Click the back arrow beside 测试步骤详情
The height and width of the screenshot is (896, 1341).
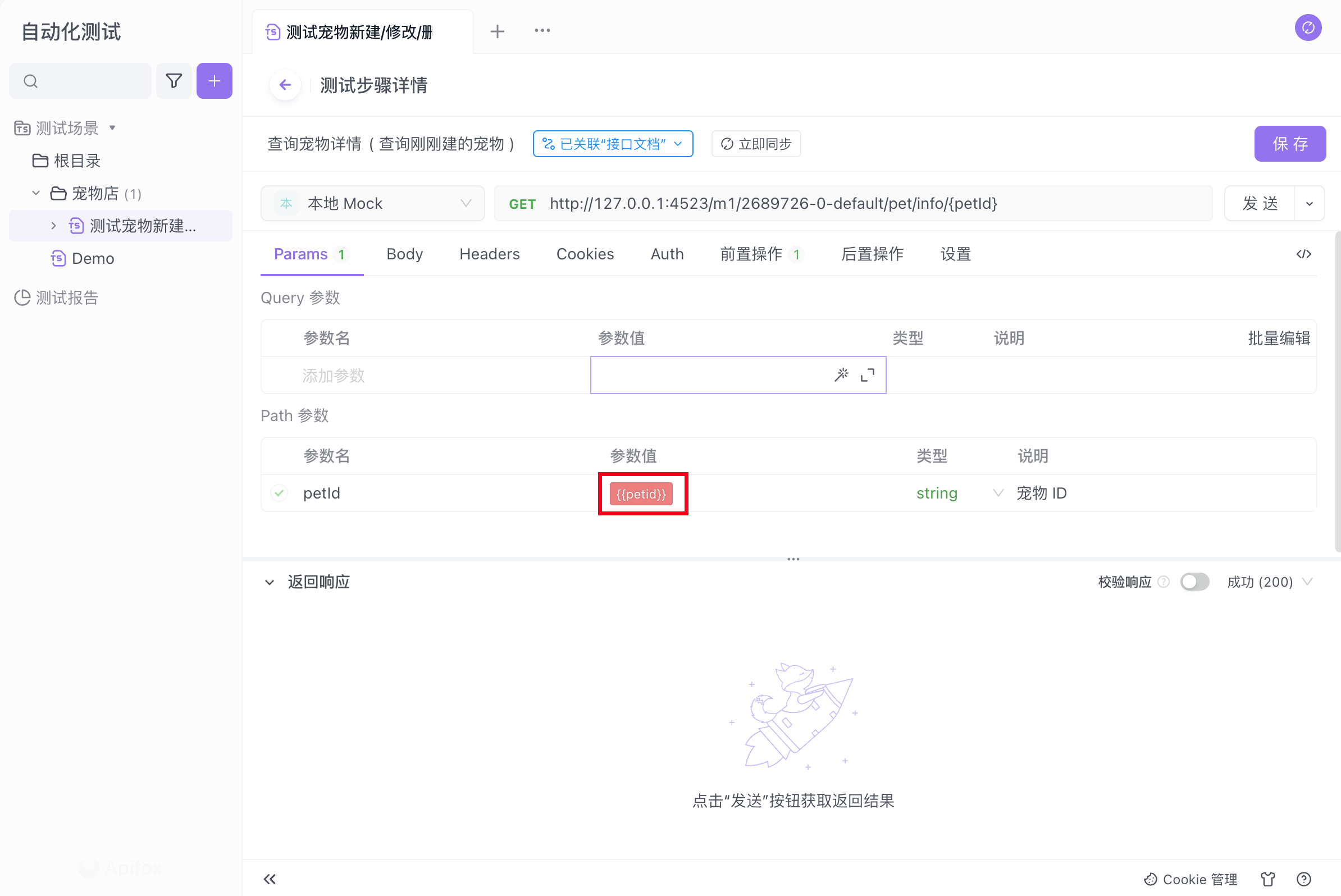(x=285, y=85)
